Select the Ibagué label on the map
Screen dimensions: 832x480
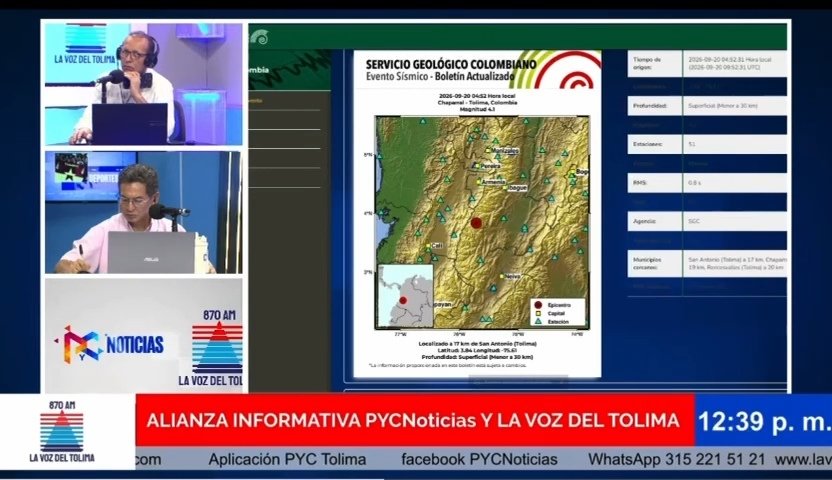(x=517, y=188)
